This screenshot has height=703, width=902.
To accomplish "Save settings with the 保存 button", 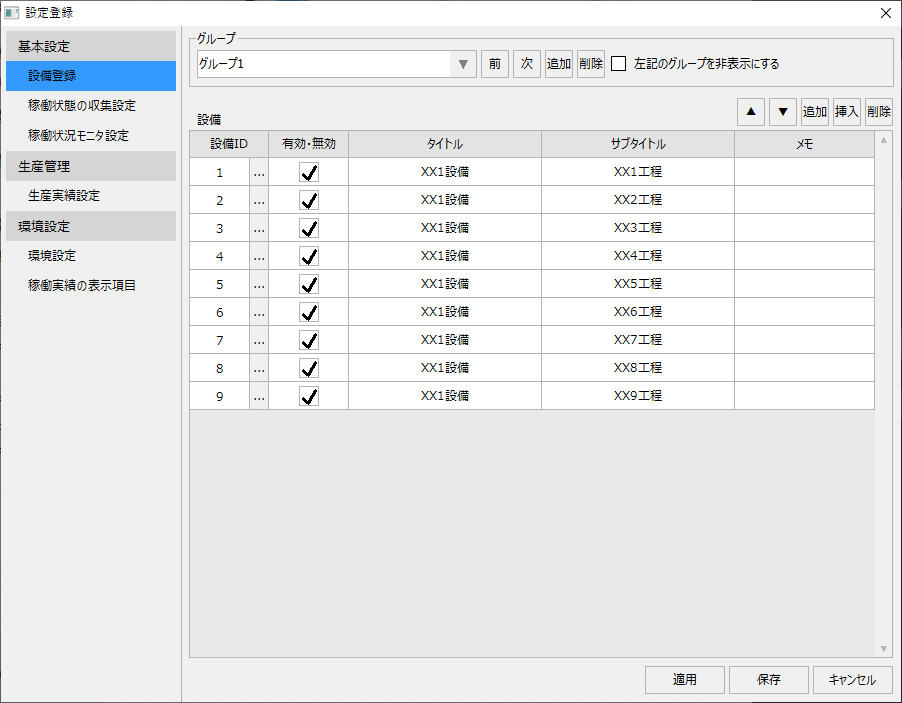I will point(768,679).
